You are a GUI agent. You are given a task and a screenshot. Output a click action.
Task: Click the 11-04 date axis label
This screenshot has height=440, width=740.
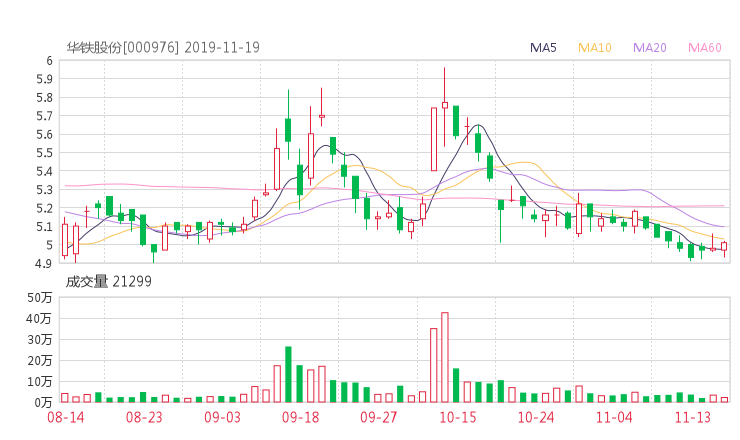pos(614,417)
